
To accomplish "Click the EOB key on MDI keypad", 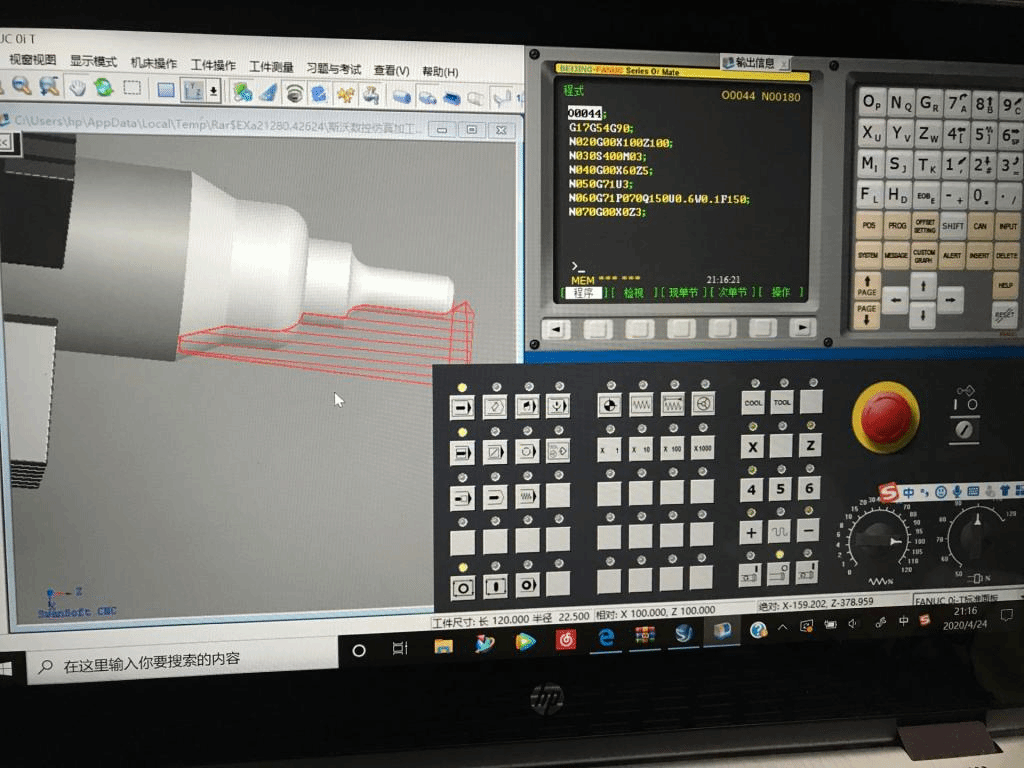I will 924,196.
